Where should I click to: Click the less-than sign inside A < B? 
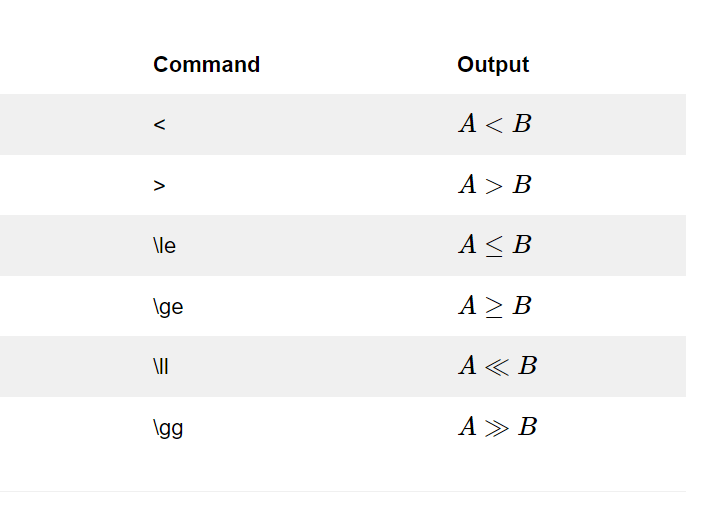494,125
